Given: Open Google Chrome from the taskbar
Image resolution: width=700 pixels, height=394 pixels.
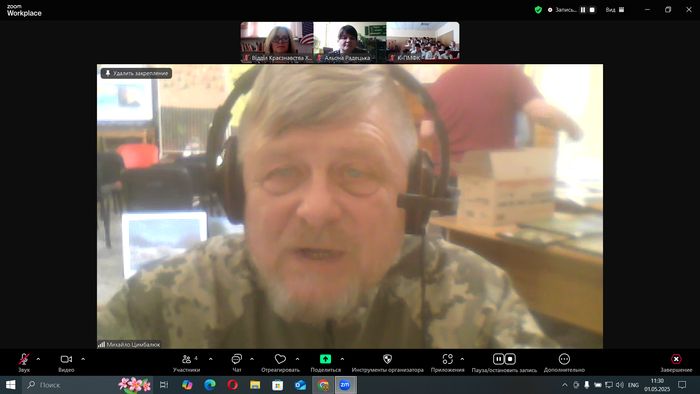Looking at the screenshot, I should 323,385.
